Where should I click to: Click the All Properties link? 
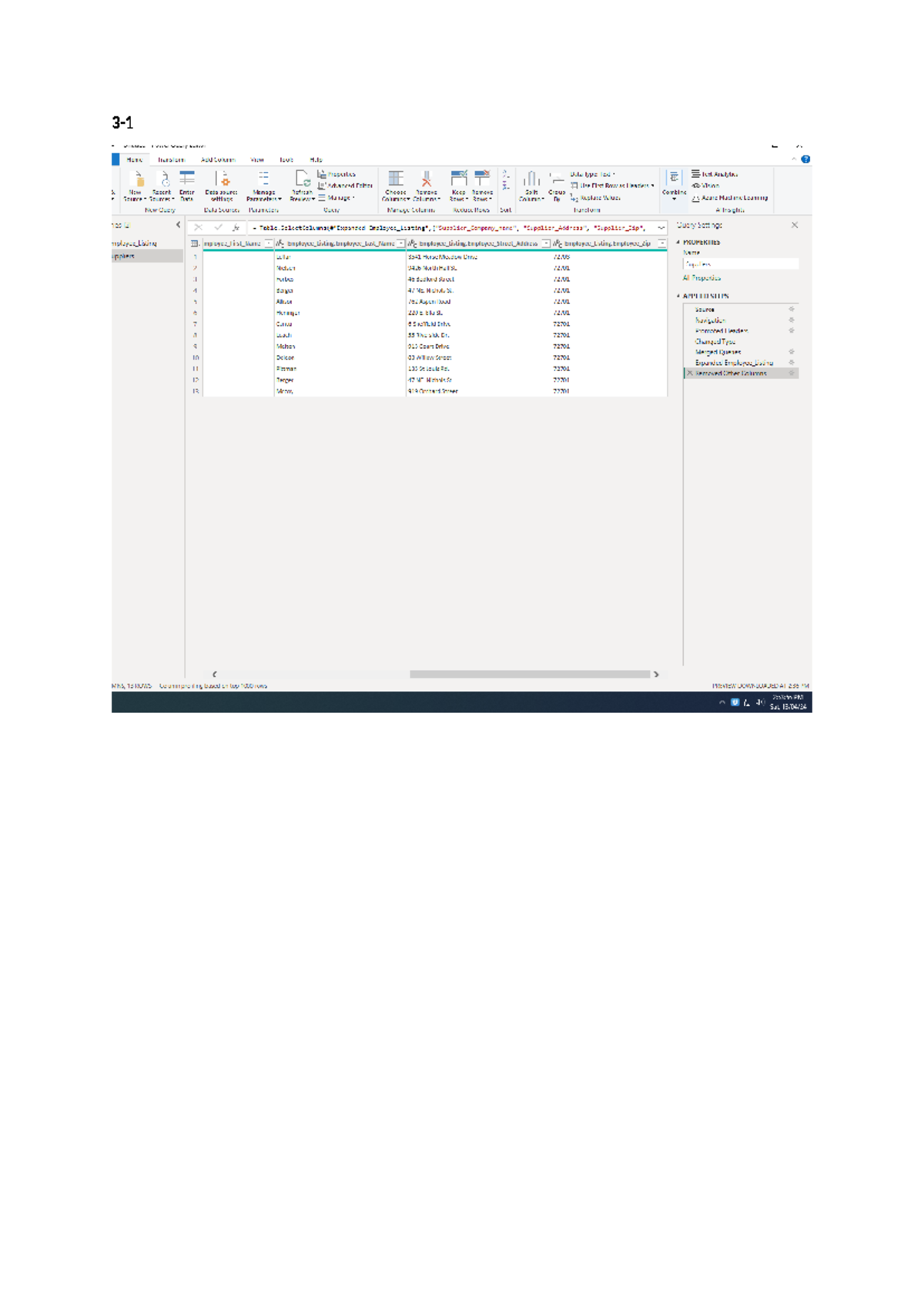point(701,278)
